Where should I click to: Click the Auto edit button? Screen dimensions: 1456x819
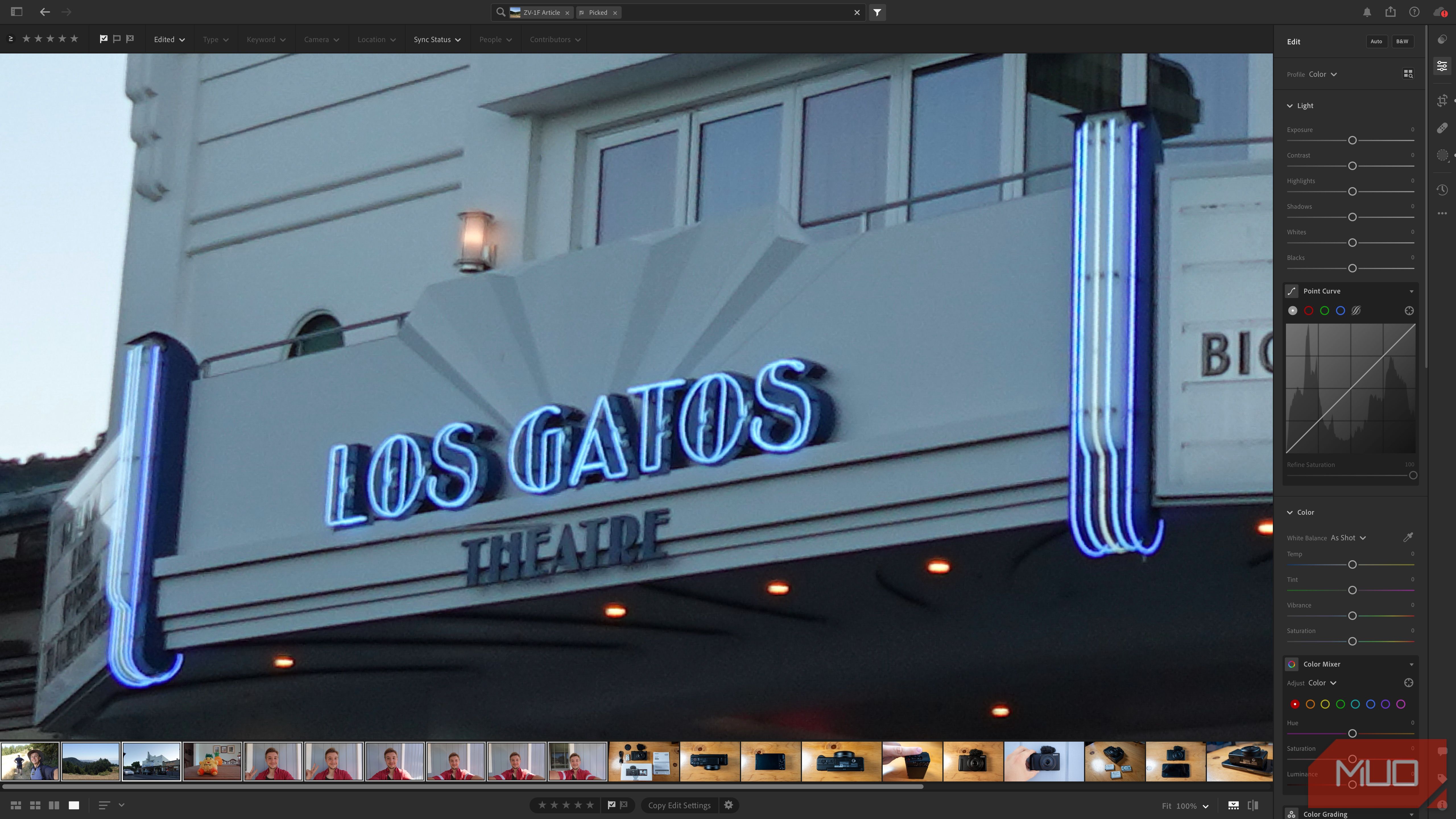1376,41
